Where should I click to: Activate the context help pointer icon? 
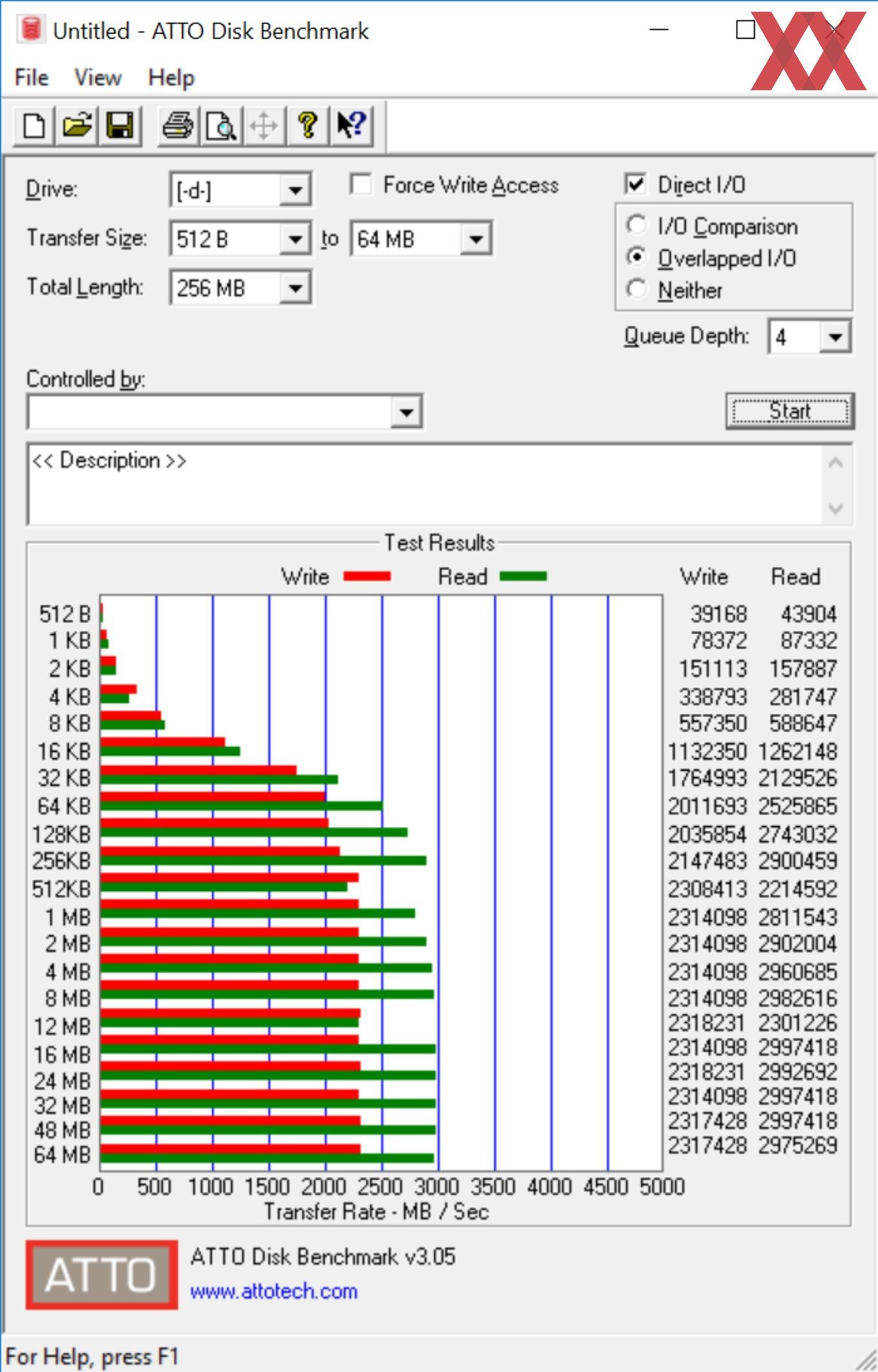click(351, 125)
